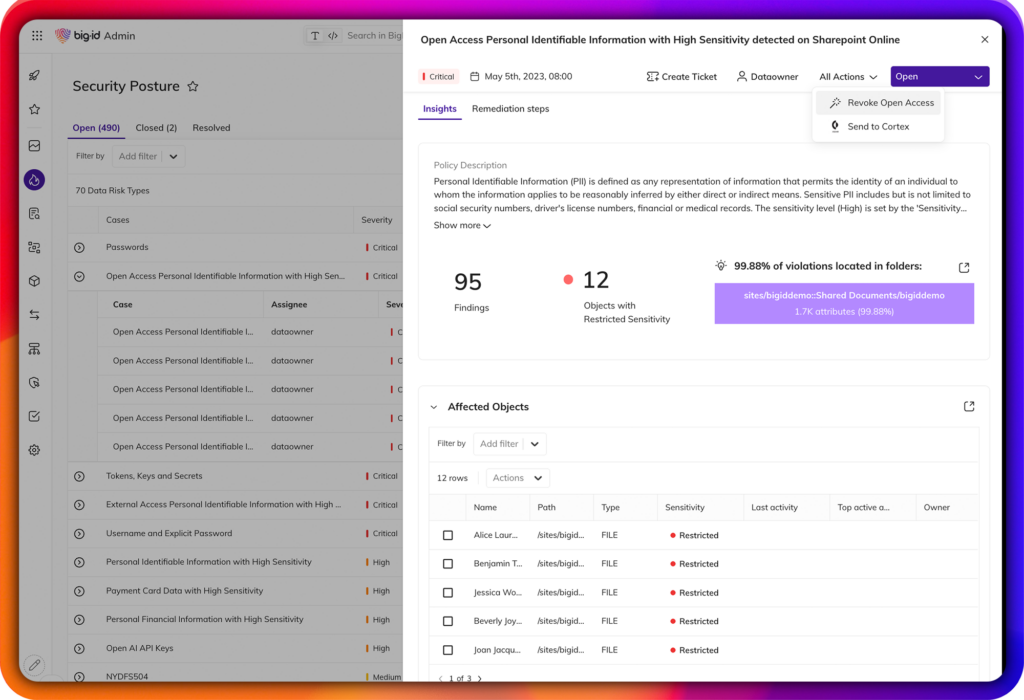This screenshot has height=700, width=1024.
Task: Collapse the Affected Objects section
Action: pos(434,407)
